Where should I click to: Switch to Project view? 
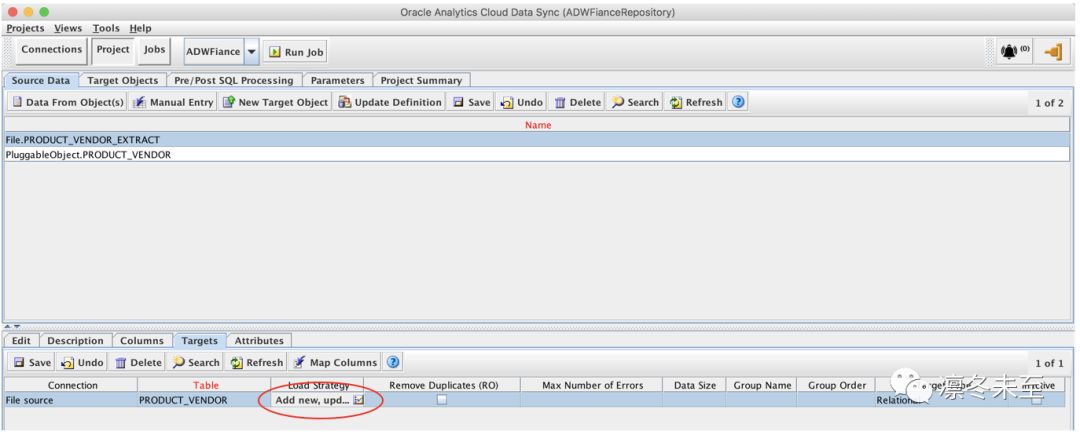tap(113, 50)
